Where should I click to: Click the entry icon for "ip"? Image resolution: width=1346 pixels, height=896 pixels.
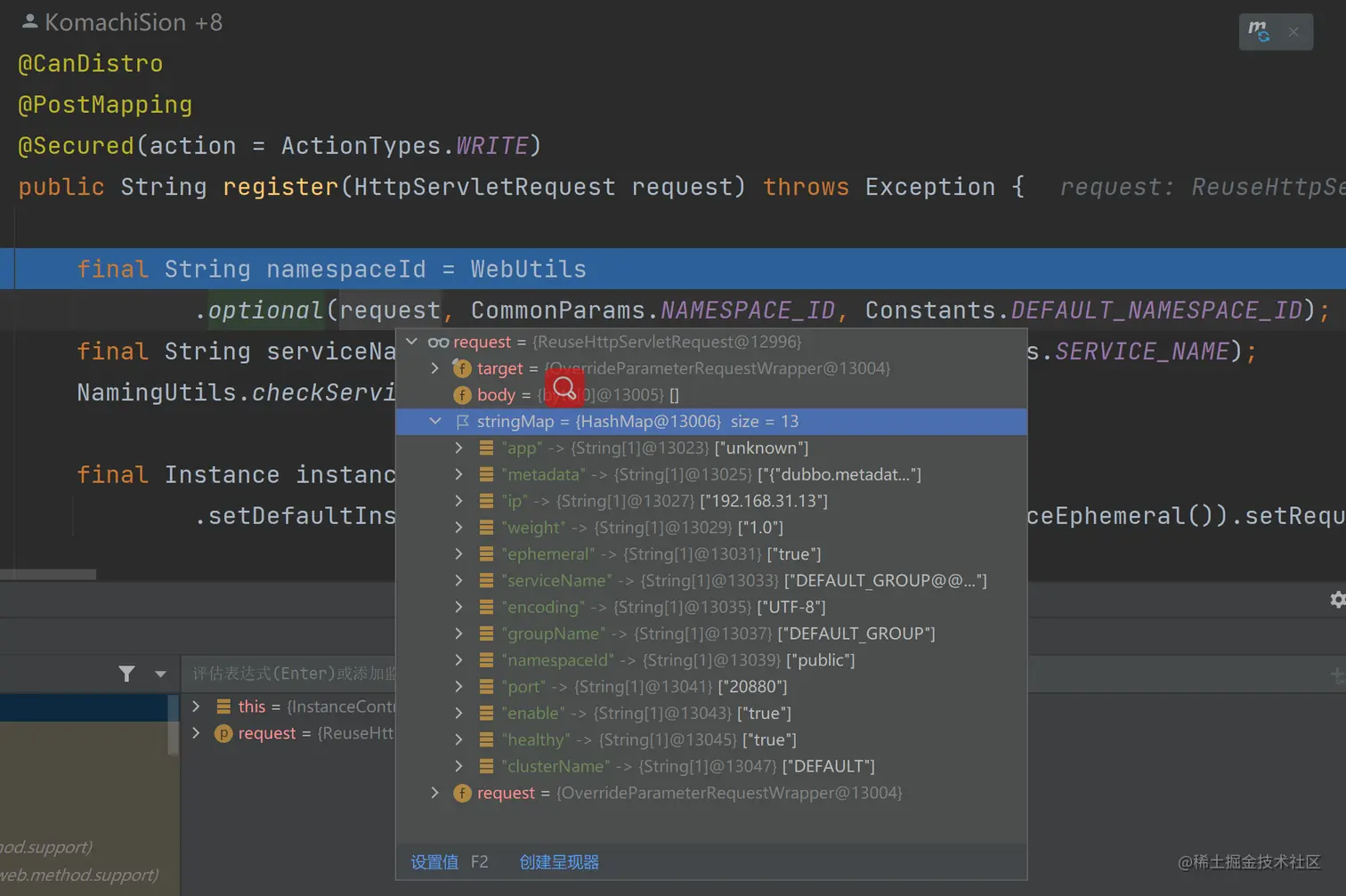pos(486,501)
